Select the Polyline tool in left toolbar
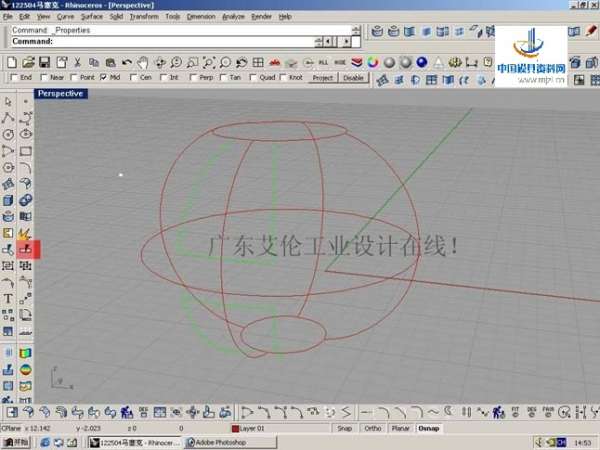The width and height of the screenshot is (600, 450). [8, 118]
